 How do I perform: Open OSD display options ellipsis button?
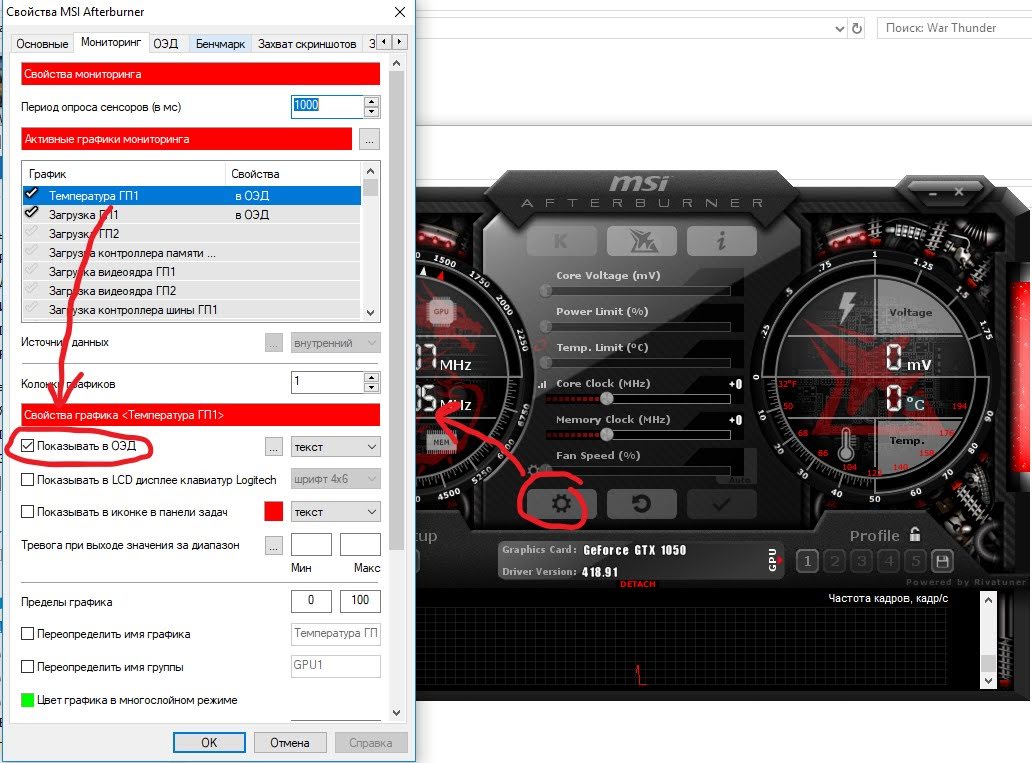274,446
